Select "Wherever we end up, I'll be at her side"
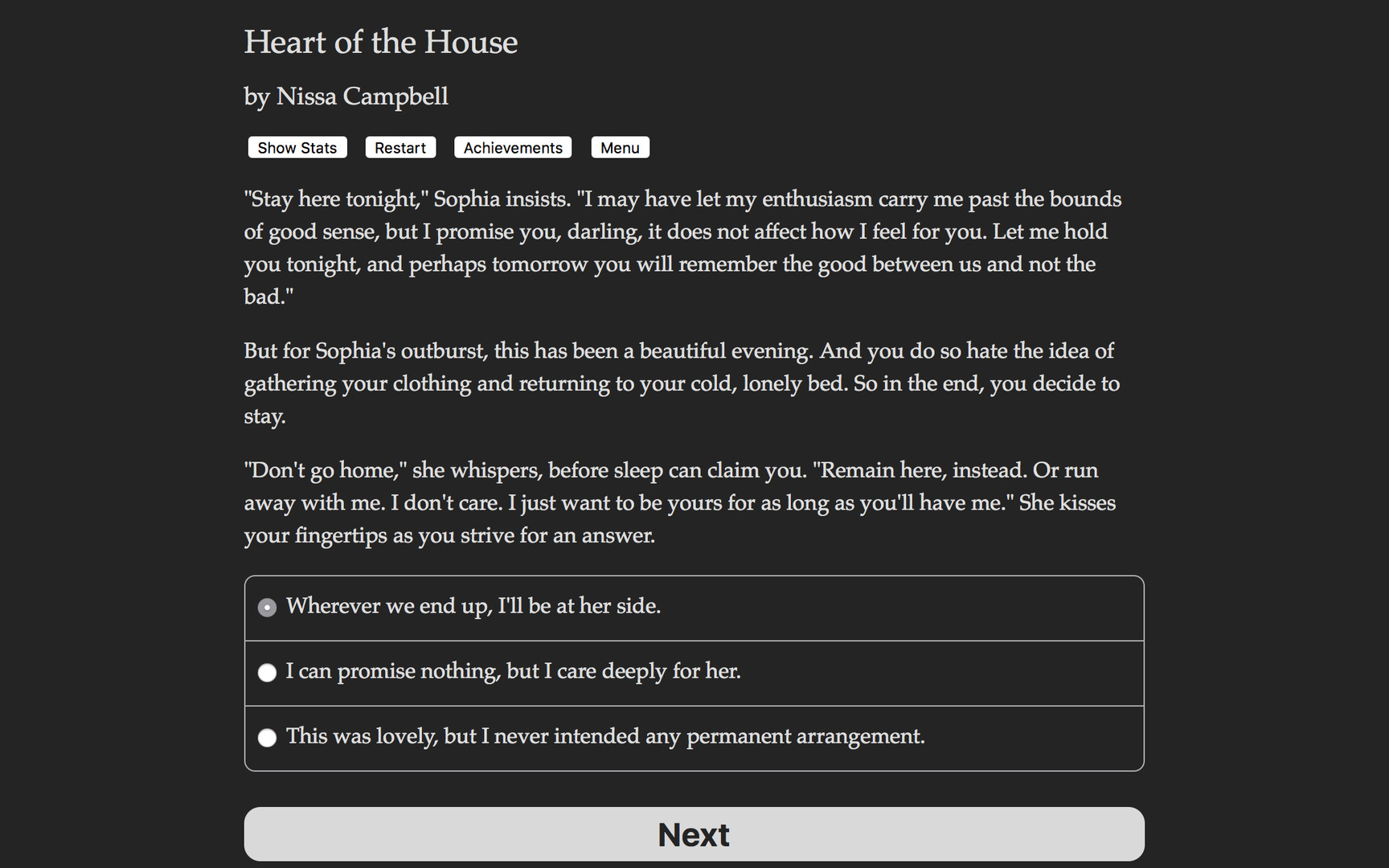 (473, 606)
